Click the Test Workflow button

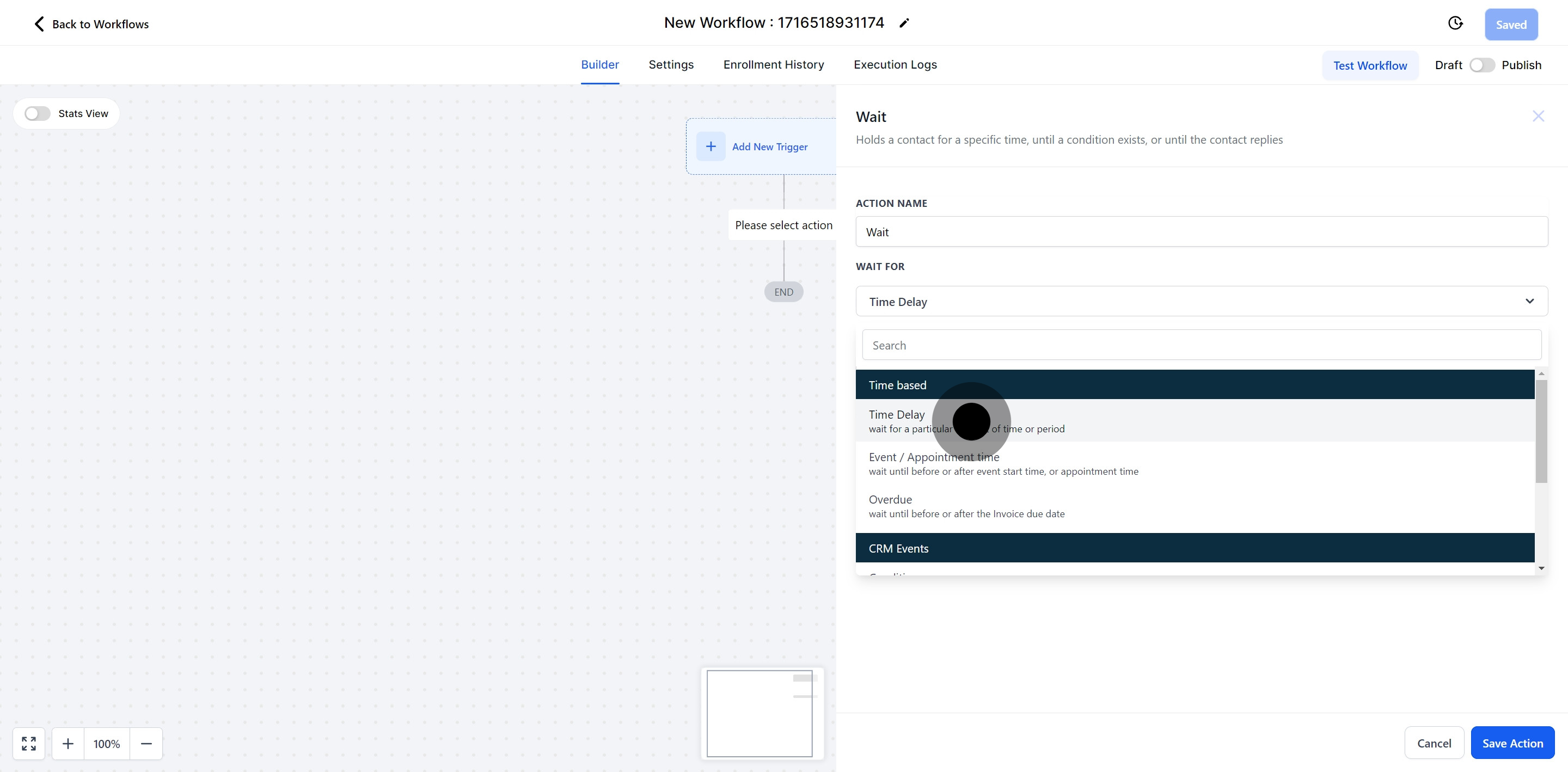pyautogui.click(x=1370, y=65)
